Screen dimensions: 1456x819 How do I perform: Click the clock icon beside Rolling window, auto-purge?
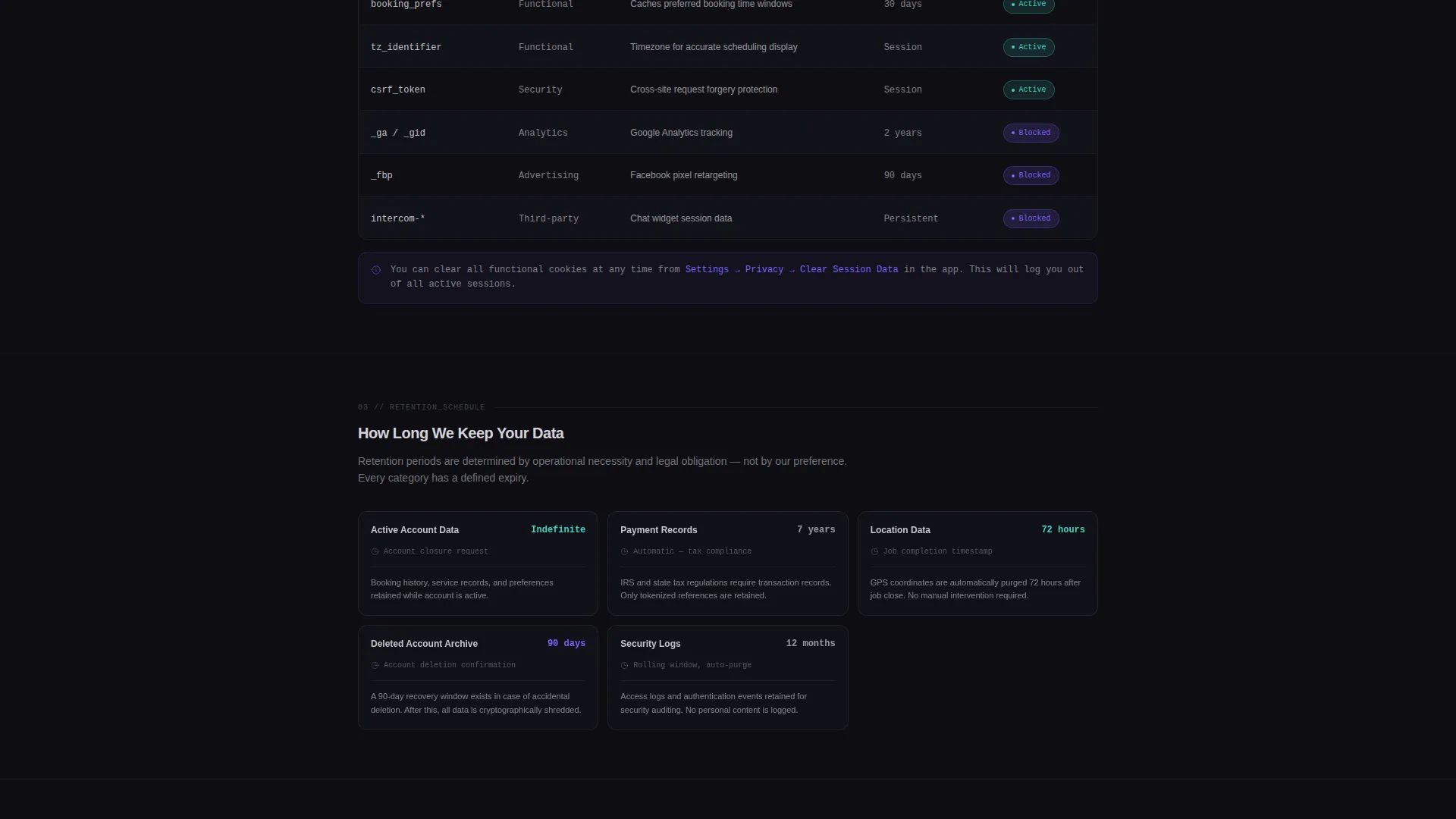(x=624, y=666)
